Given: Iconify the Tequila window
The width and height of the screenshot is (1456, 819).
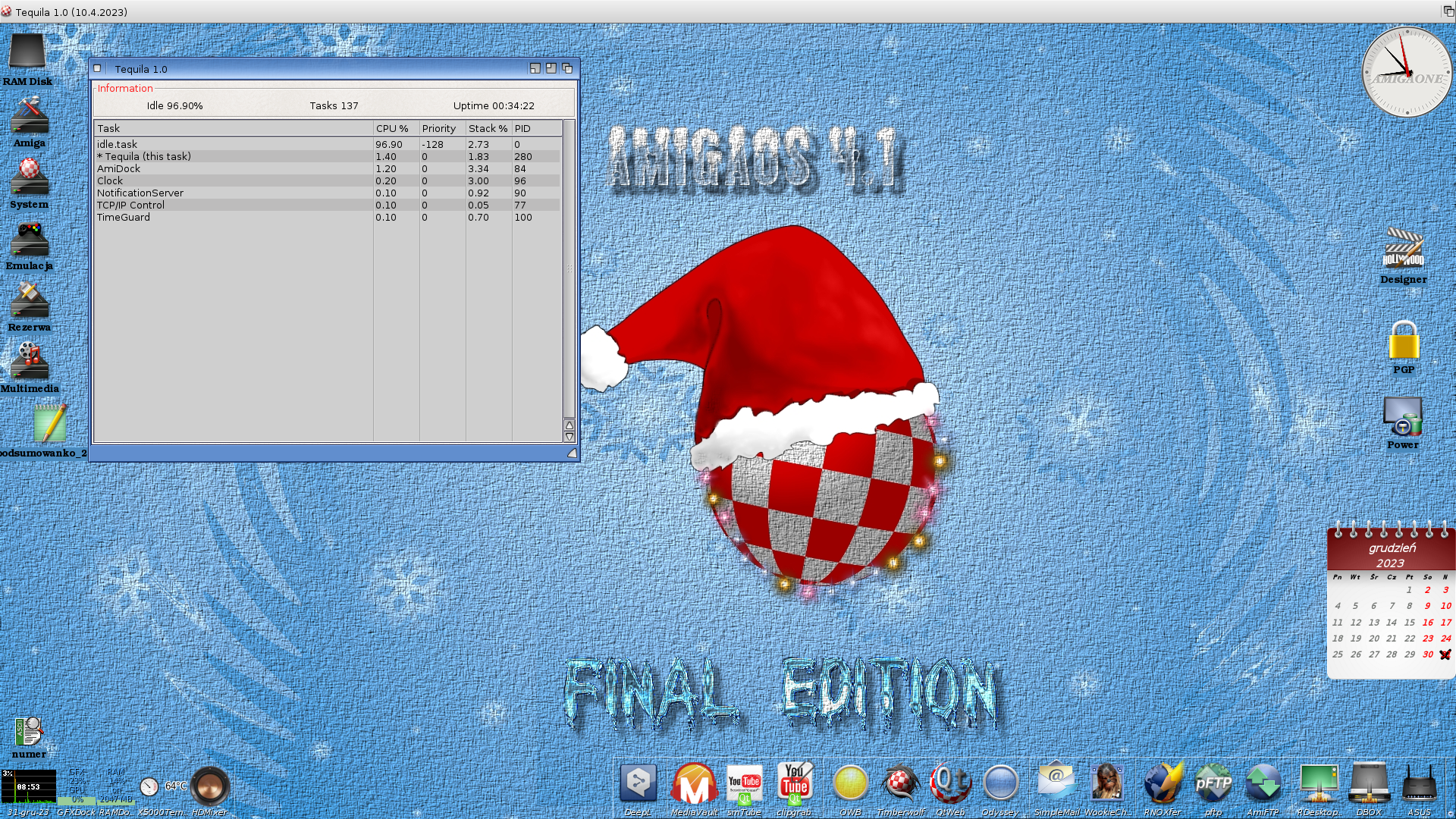Looking at the screenshot, I should pyautogui.click(x=535, y=68).
